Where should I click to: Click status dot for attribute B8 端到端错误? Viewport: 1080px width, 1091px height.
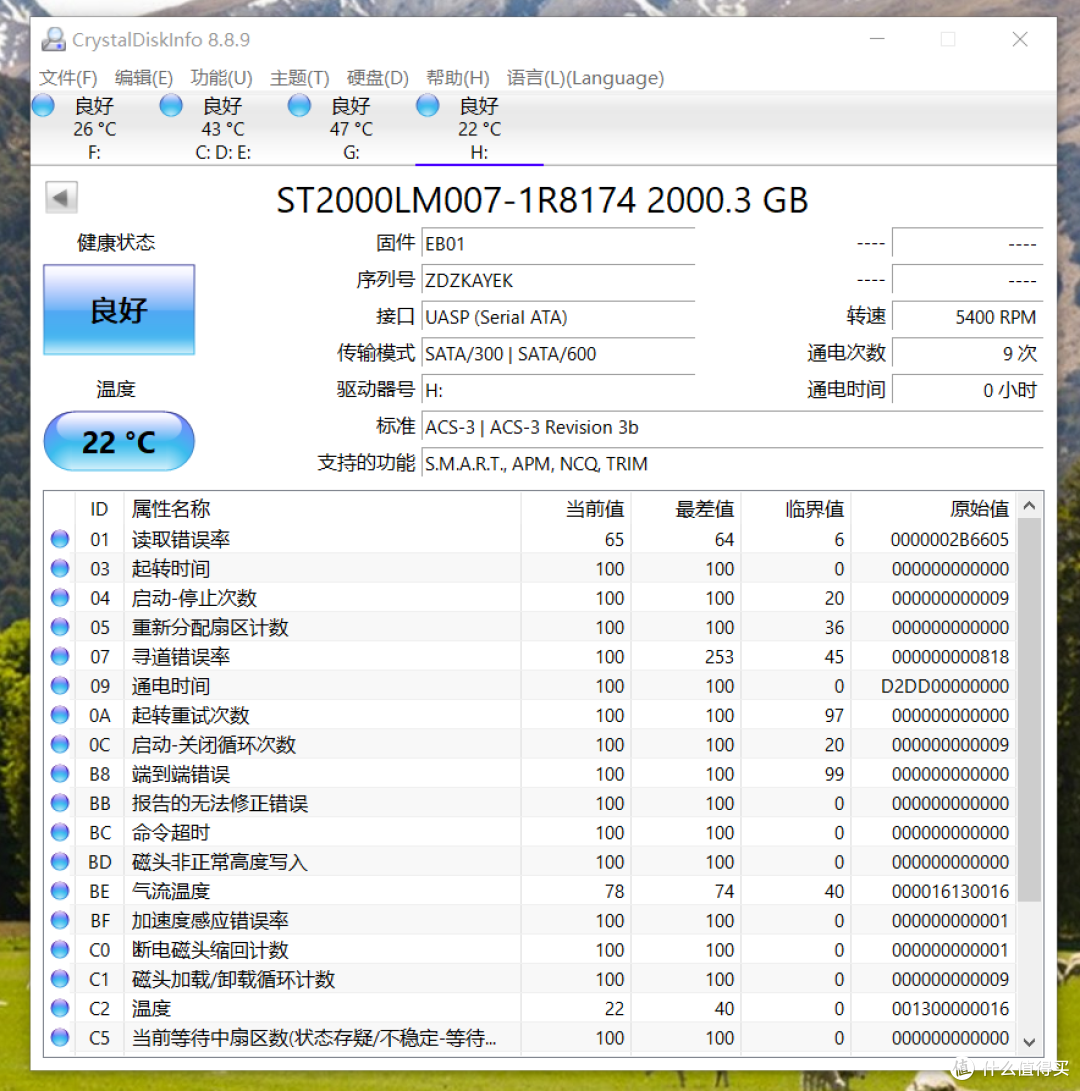[60, 773]
